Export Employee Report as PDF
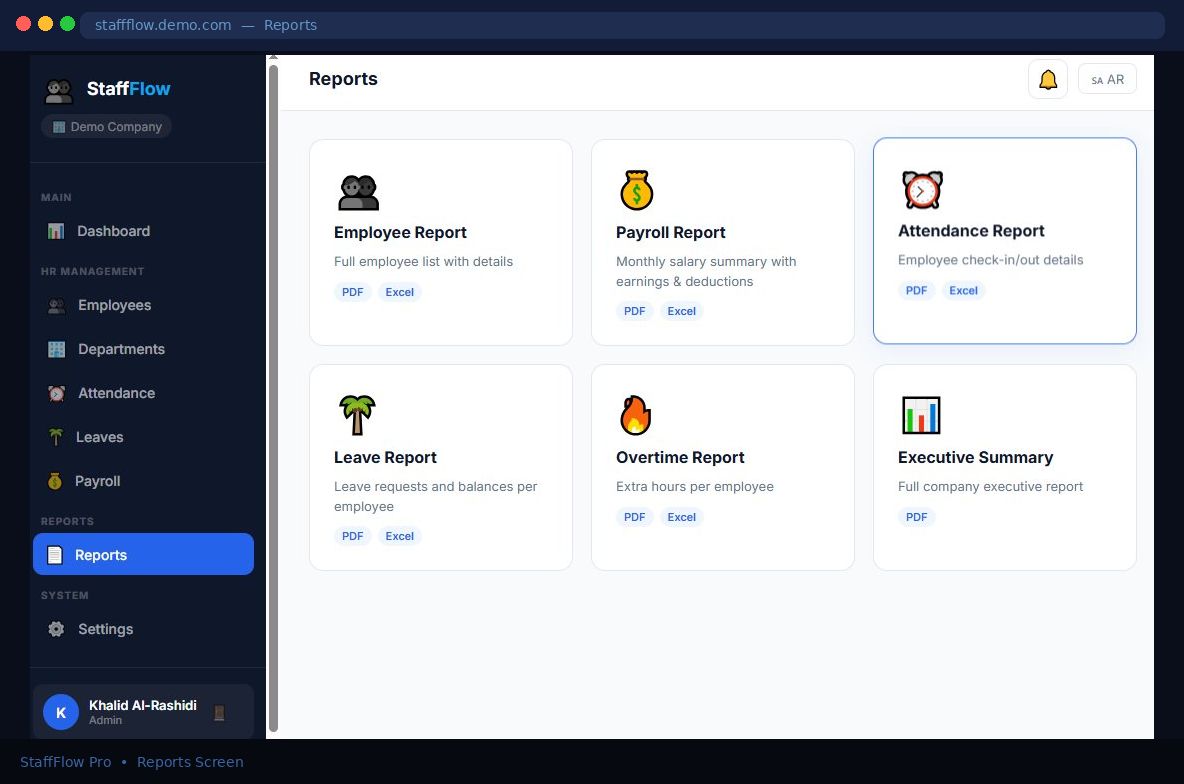Viewport: 1184px width, 784px height. click(353, 292)
